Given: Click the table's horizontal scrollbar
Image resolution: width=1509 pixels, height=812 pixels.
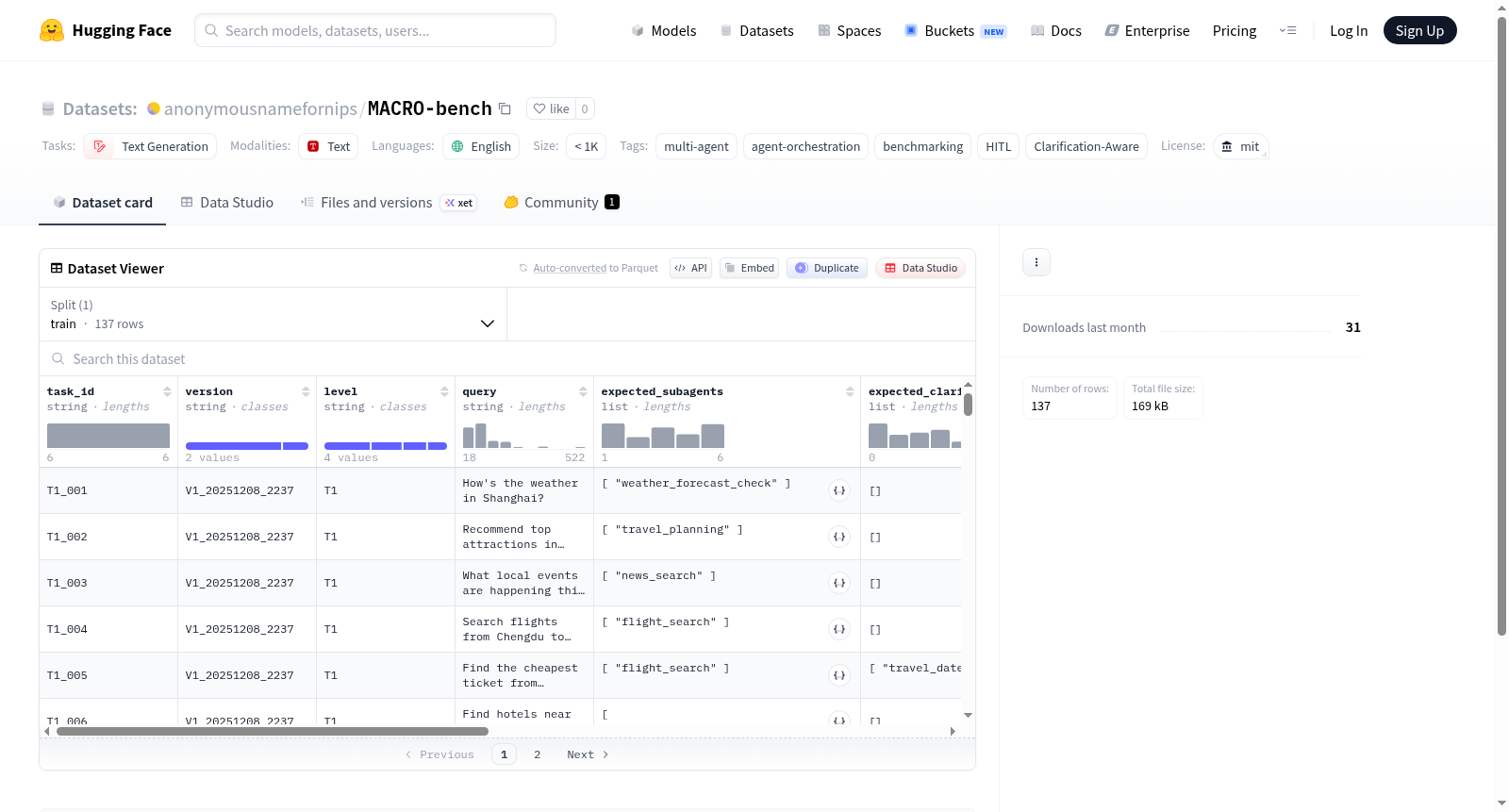Looking at the screenshot, I should tap(273, 731).
